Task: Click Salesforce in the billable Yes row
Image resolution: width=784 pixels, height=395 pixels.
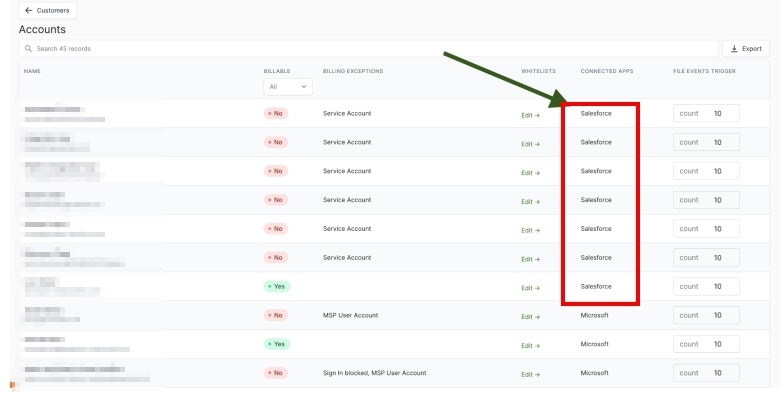Action: click(596, 286)
